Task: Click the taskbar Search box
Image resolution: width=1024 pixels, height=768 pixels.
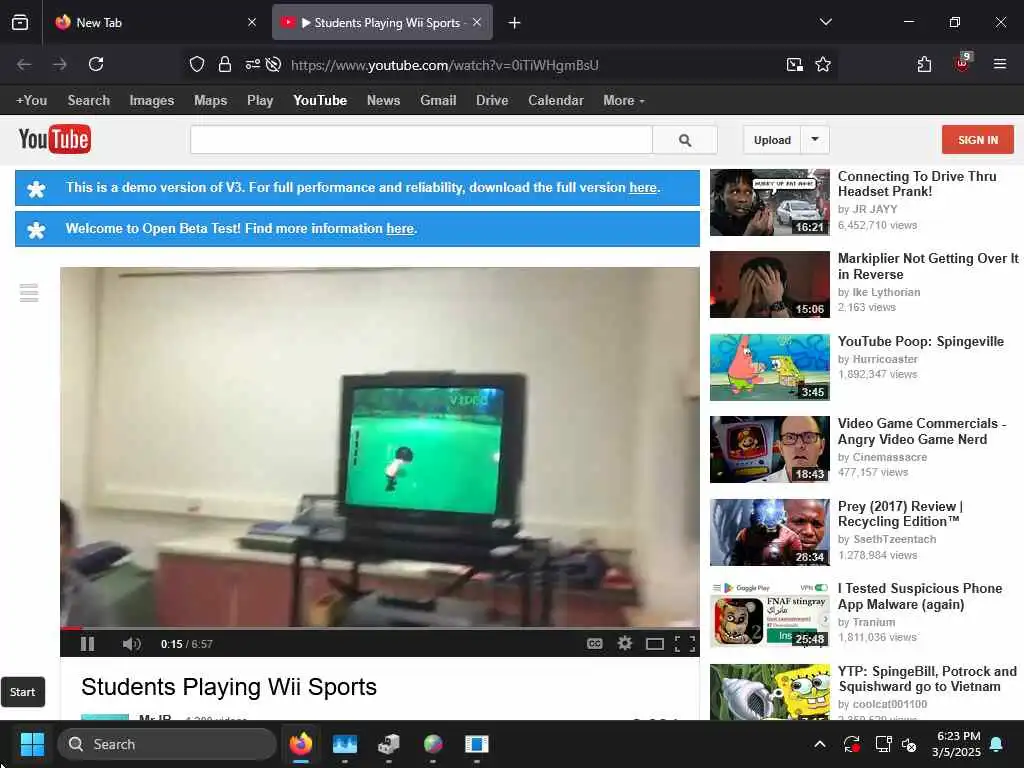Action: [167, 744]
